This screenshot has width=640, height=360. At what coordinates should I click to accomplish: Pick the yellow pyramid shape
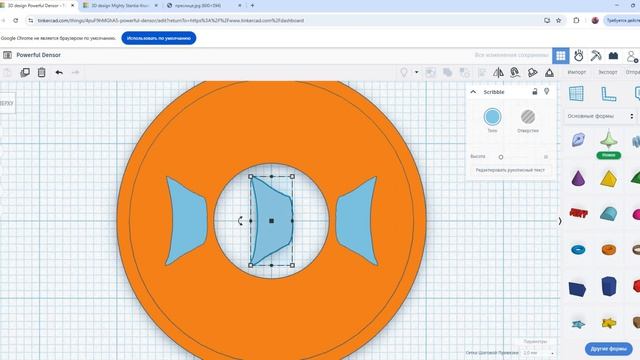608,179
